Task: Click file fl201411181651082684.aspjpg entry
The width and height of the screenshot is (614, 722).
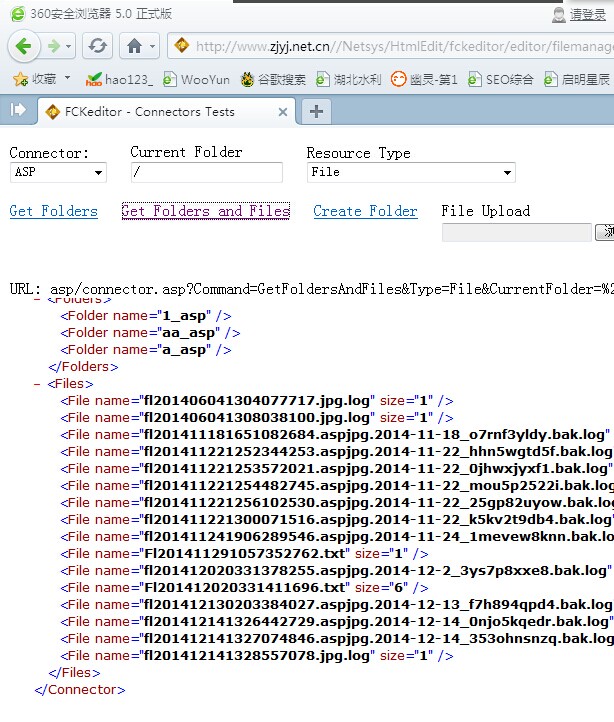Action: pos(337,435)
